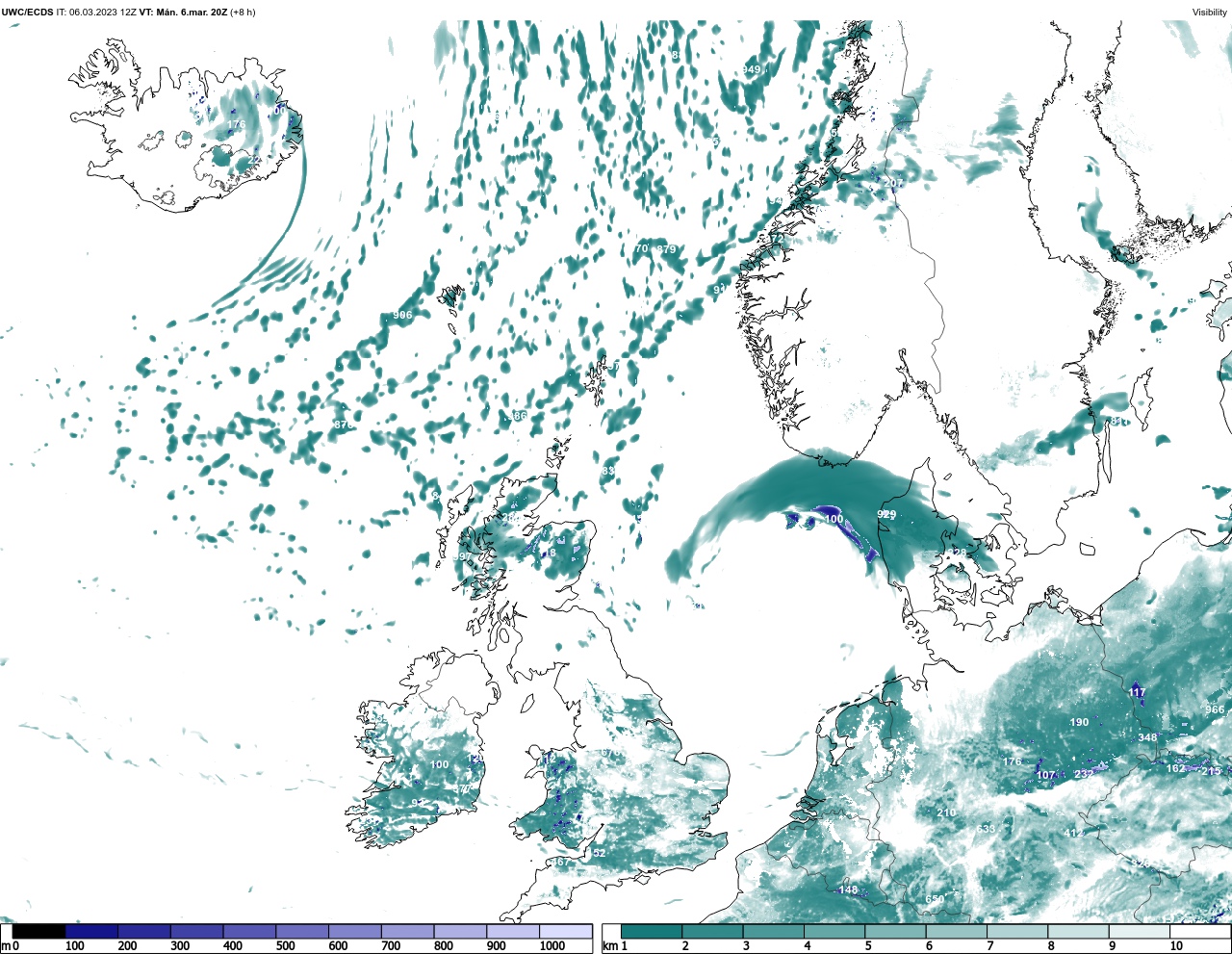Pick the 7–8 km light teal swatch
1232x954 pixels.
coord(1017,932)
